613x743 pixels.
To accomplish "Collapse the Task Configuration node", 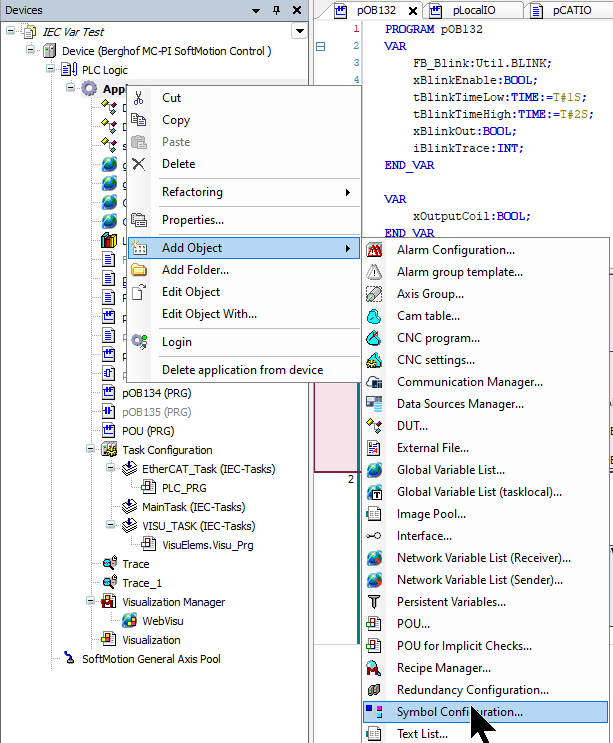I will (90, 449).
